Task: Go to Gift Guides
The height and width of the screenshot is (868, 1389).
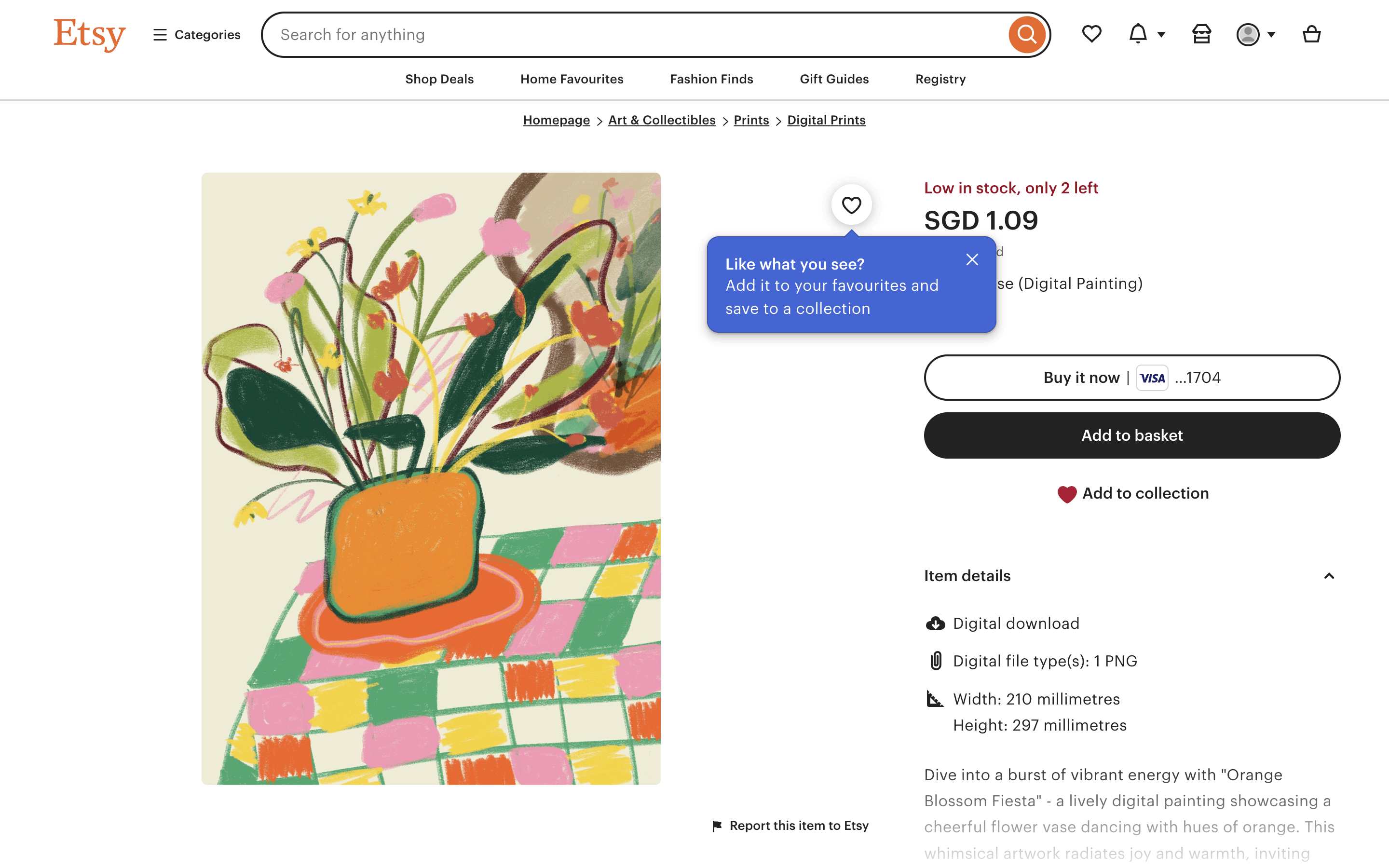Action: click(x=834, y=79)
